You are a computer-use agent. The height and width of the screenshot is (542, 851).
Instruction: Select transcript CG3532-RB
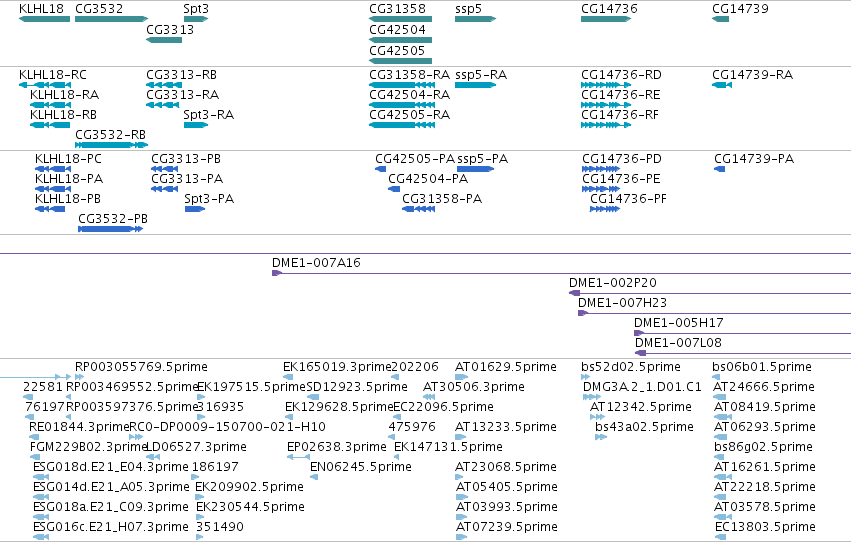pyautogui.click(x=111, y=145)
